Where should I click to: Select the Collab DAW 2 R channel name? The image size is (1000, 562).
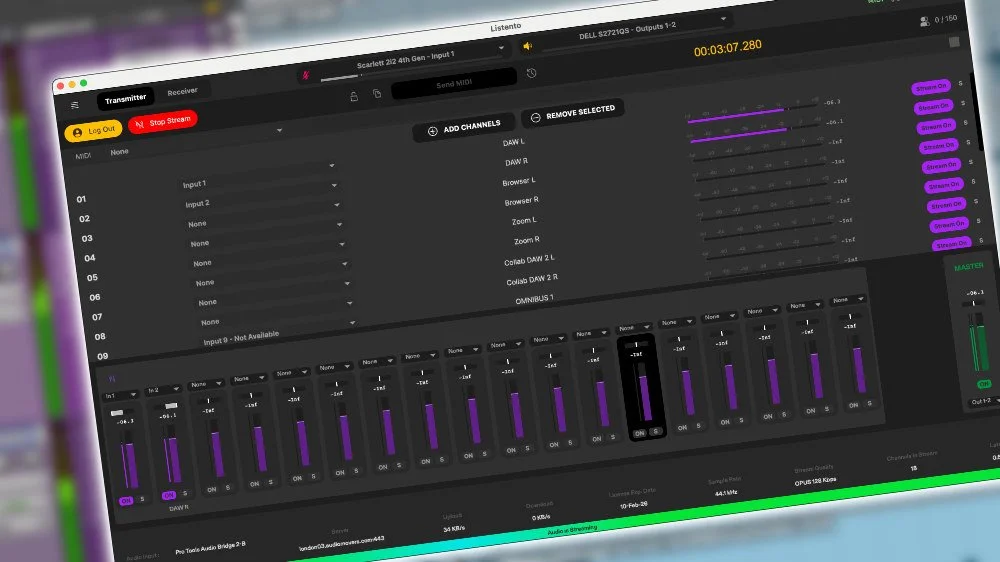pyautogui.click(x=532, y=279)
